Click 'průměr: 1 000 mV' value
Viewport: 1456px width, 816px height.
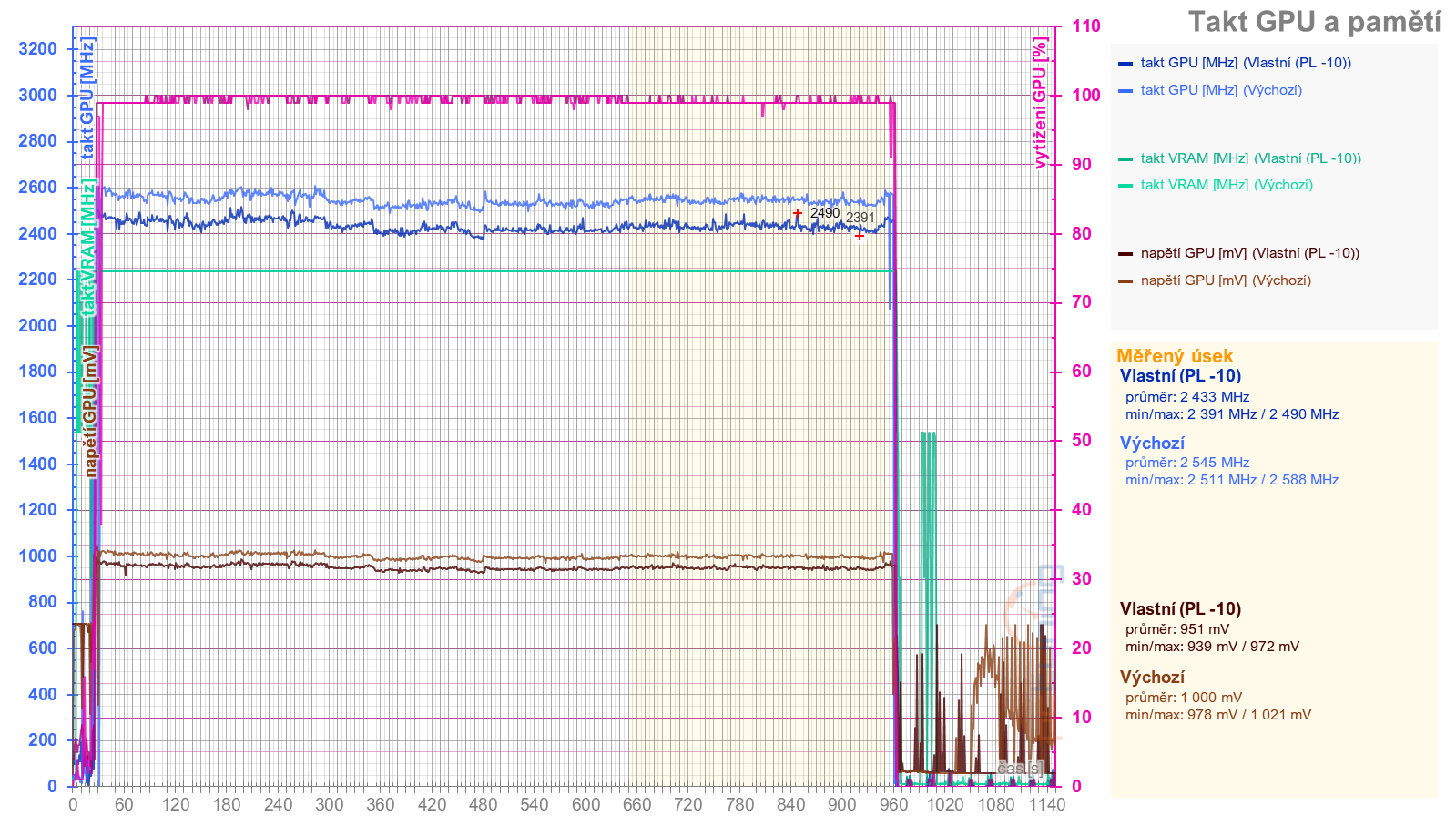1184,698
